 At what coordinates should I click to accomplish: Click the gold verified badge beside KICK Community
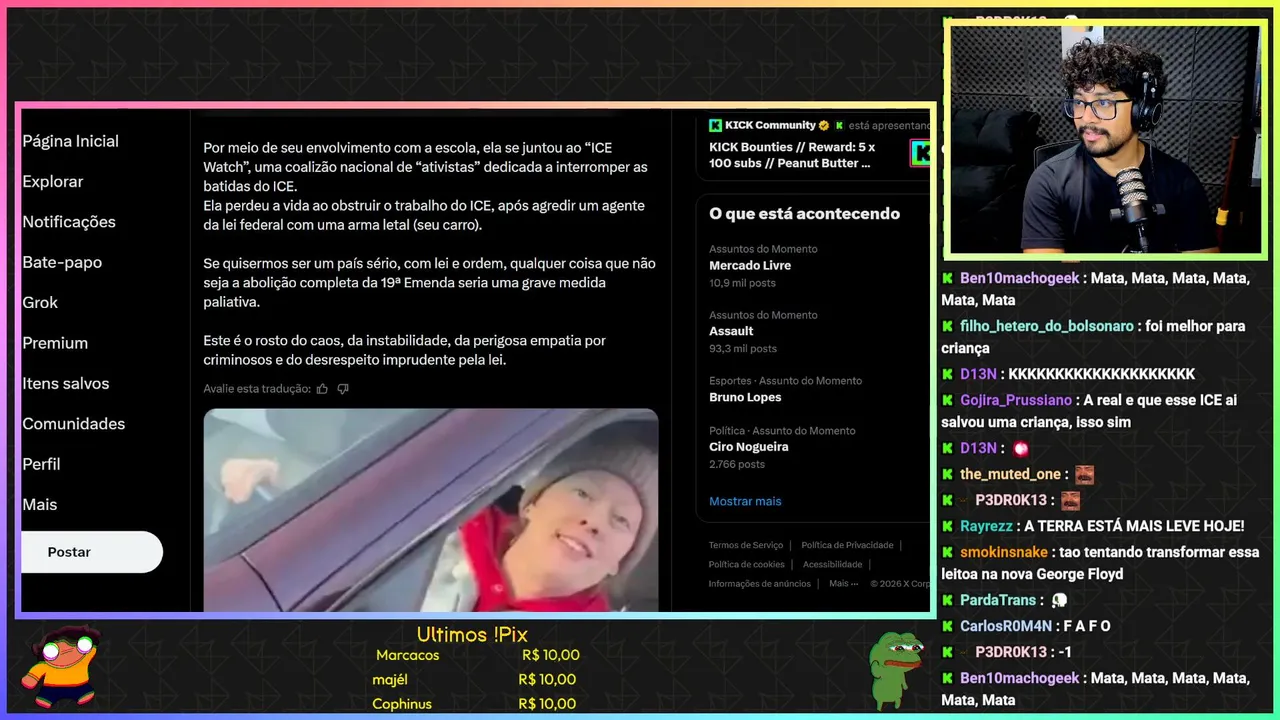(824, 125)
